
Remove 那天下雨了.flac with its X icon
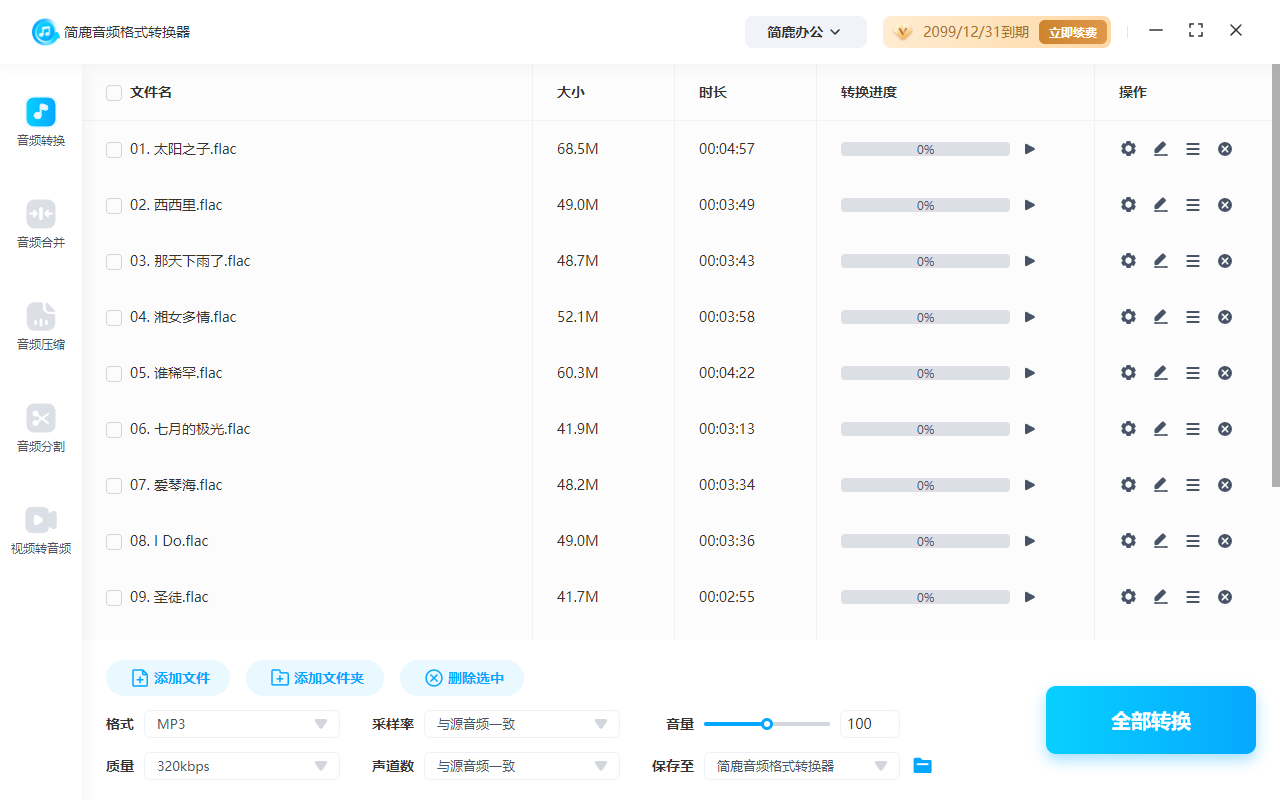point(1224,260)
